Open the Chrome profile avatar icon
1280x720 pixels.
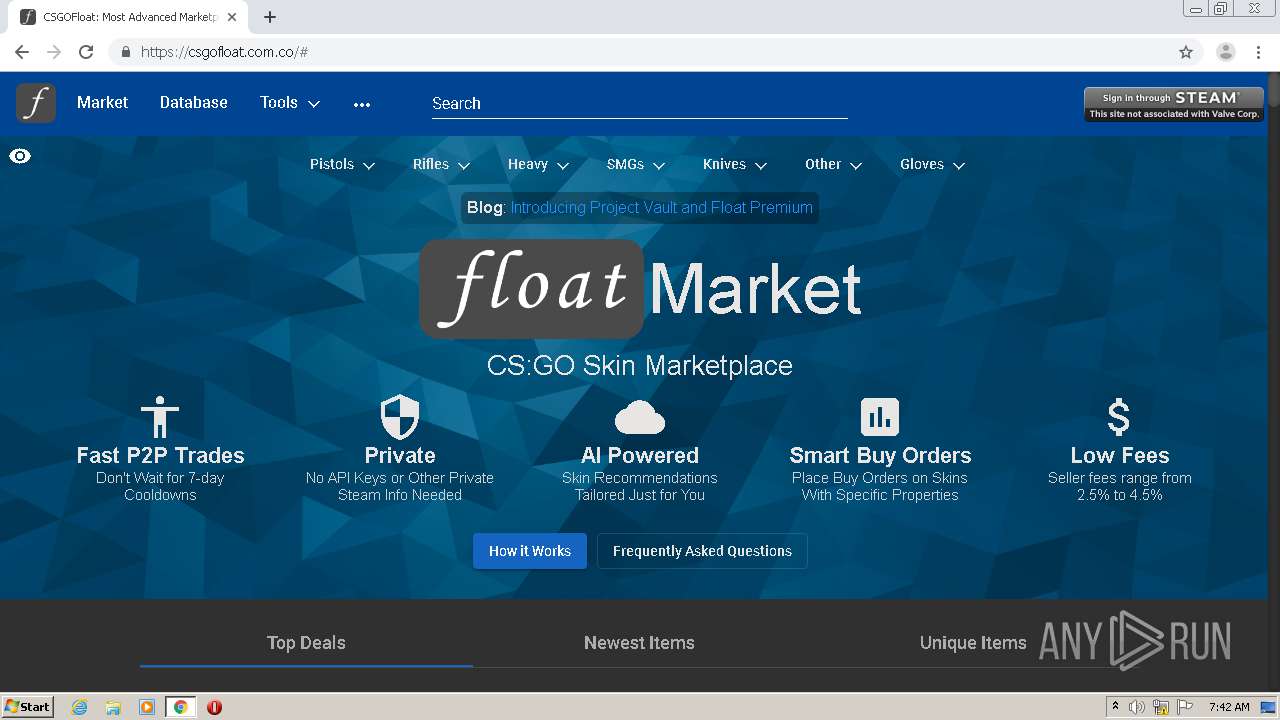tap(1226, 52)
